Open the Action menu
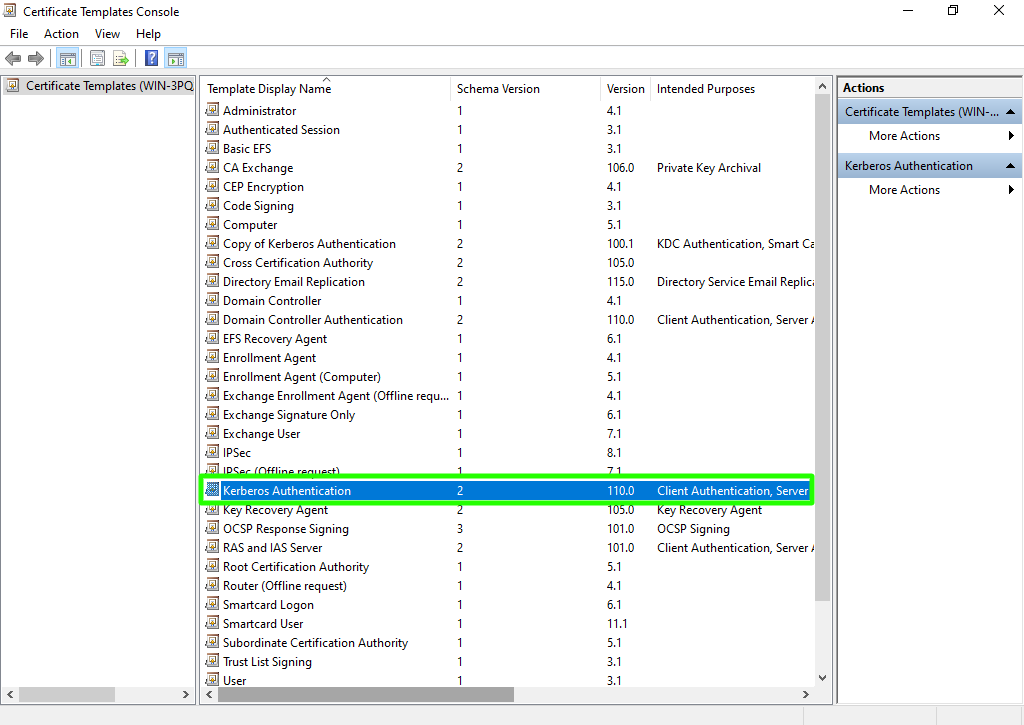 [61, 34]
